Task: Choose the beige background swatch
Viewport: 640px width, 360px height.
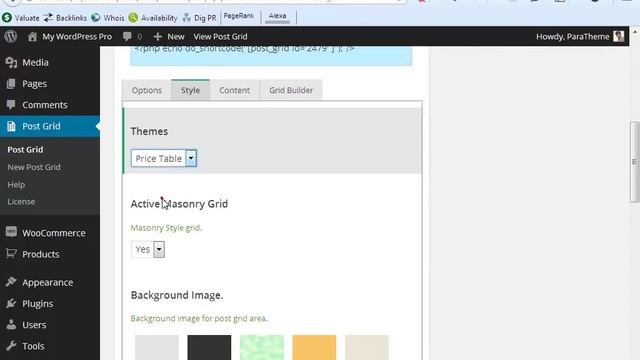Action: (x=367, y=347)
